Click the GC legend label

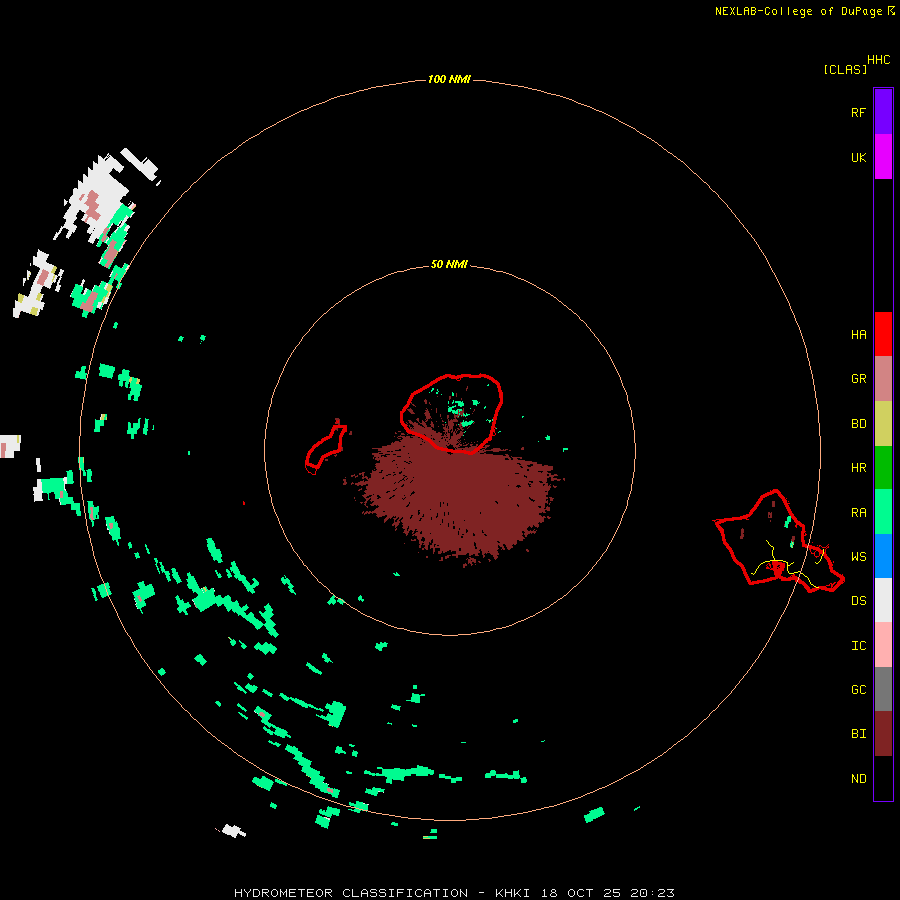(x=858, y=690)
